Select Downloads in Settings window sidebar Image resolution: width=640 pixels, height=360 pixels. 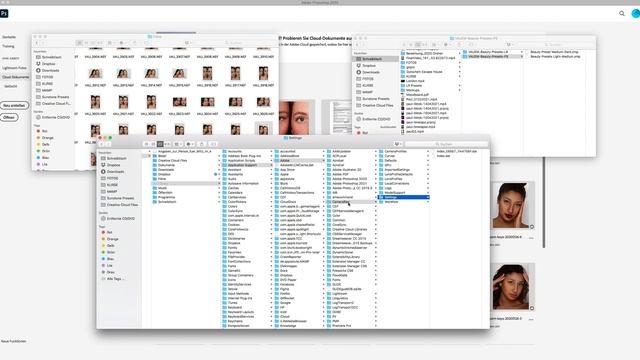click(x=116, y=171)
